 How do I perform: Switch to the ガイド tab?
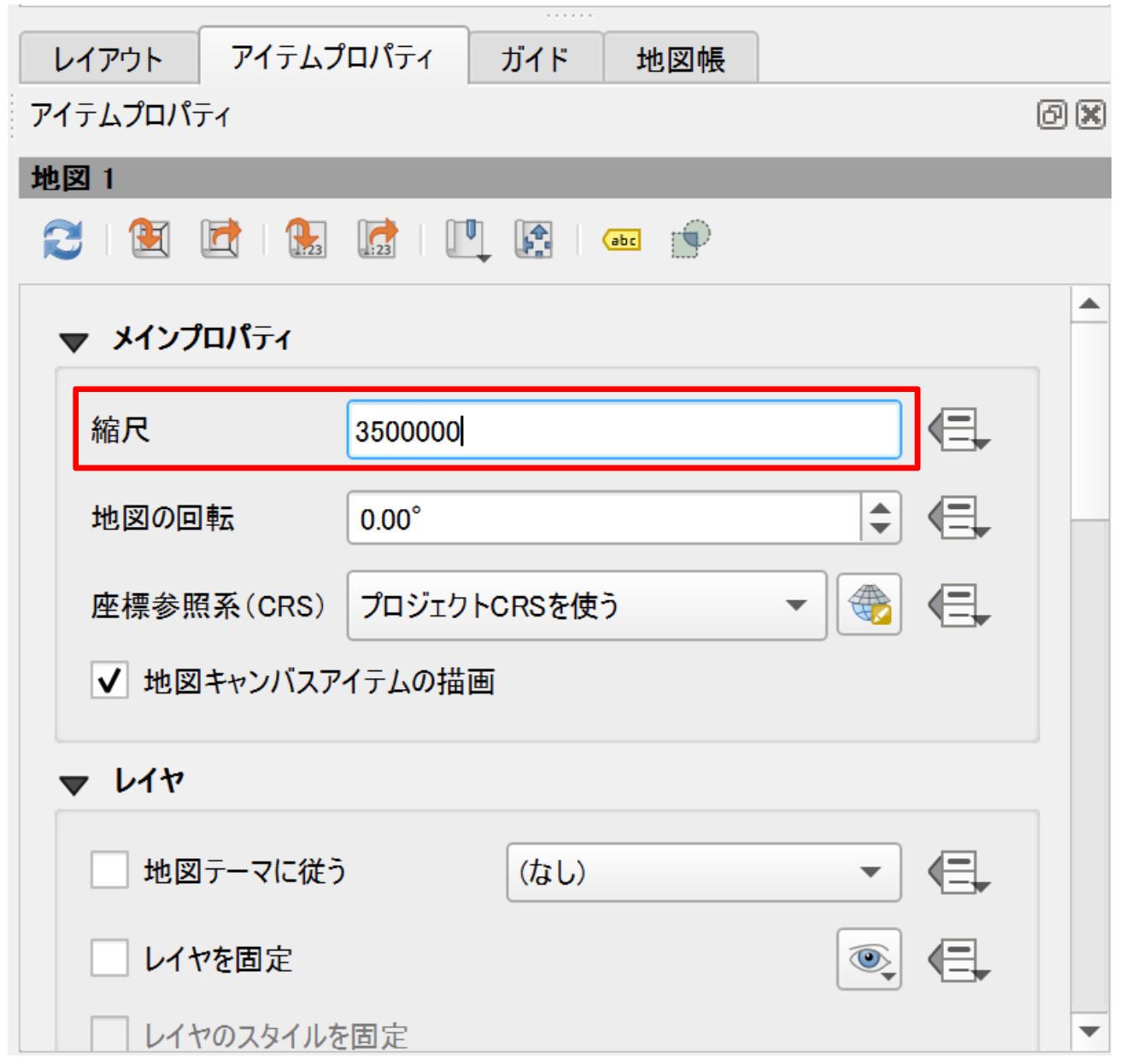tap(536, 59)
